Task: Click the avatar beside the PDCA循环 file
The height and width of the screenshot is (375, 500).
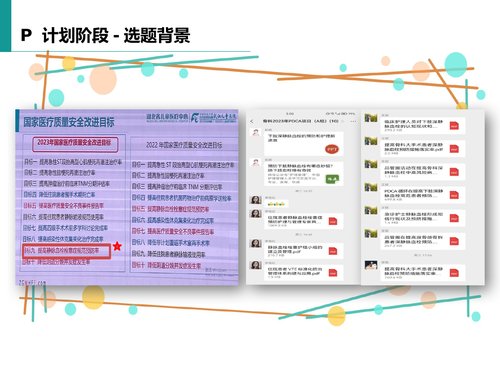Action: tap(371, 187)
